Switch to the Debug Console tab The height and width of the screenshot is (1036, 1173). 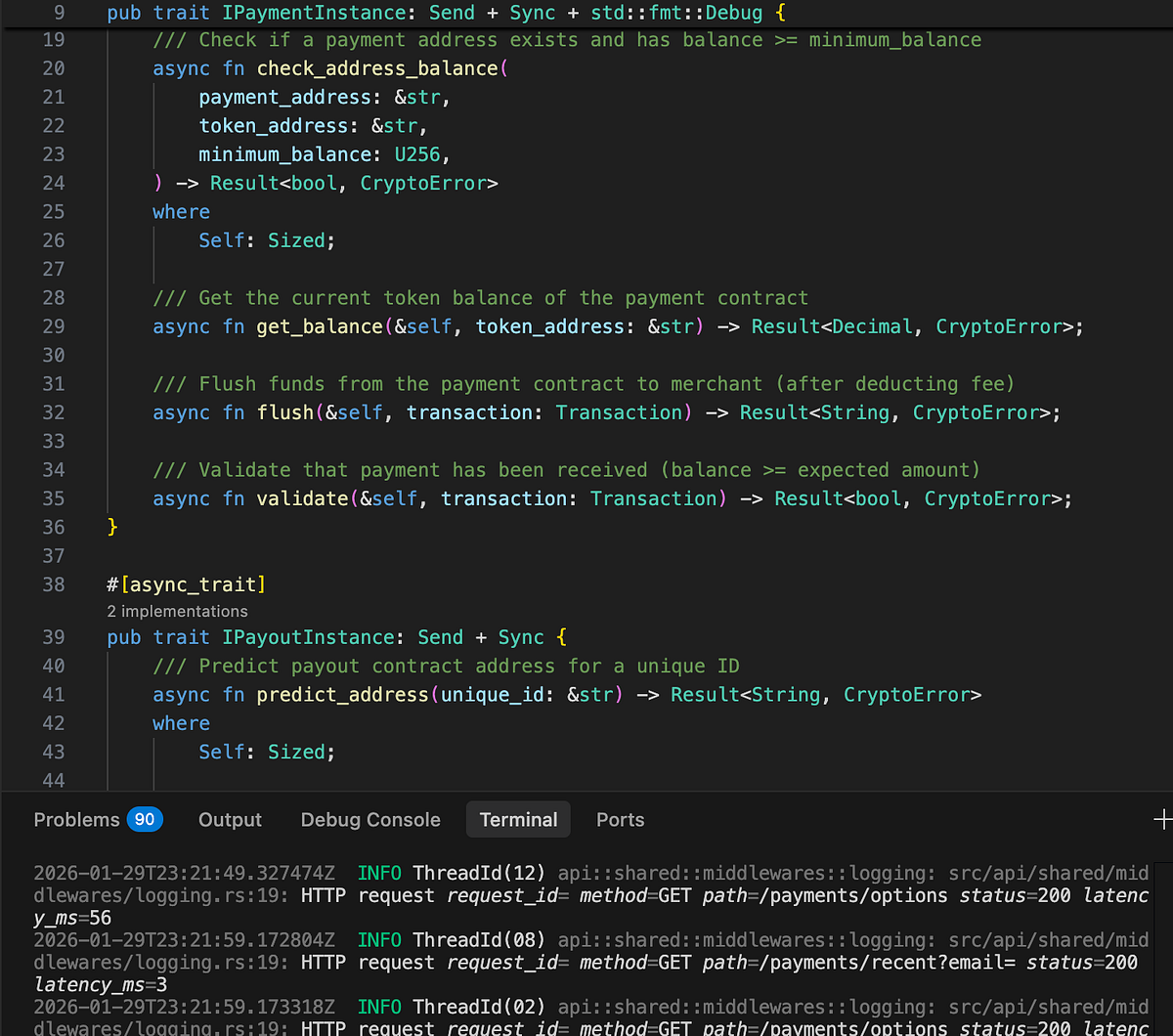point(370,820)
